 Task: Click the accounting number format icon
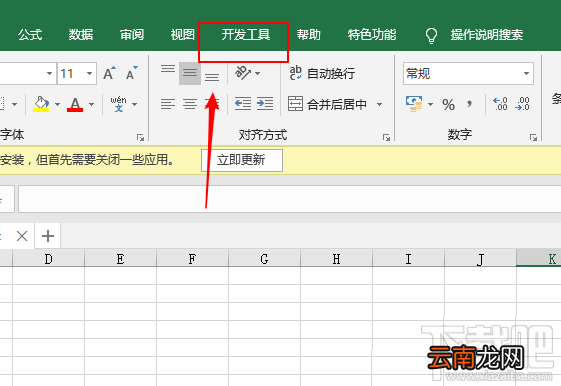(414, 104)
